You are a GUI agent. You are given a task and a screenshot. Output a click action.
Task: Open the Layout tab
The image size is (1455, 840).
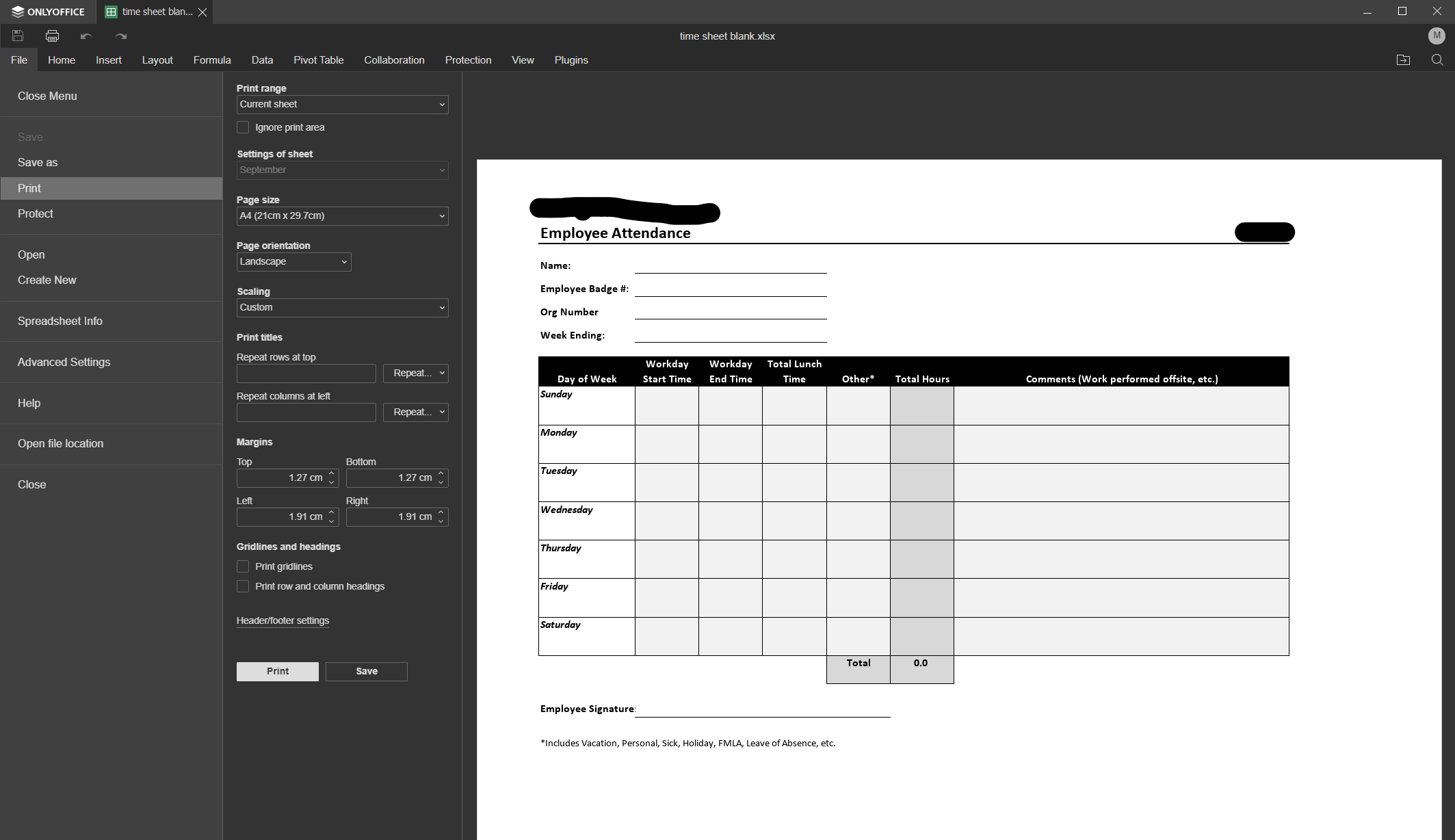click(157, 60)
